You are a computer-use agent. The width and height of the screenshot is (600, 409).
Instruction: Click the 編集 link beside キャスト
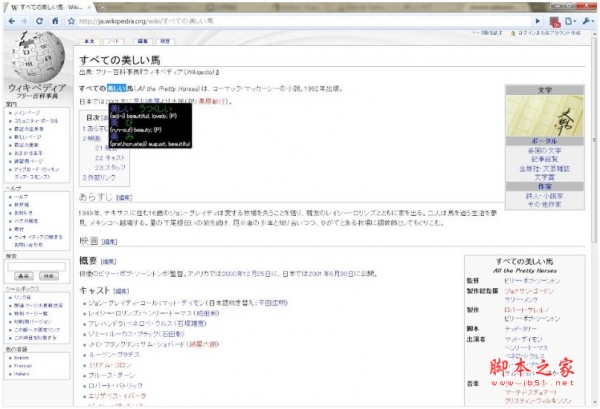tap(121, 291)
